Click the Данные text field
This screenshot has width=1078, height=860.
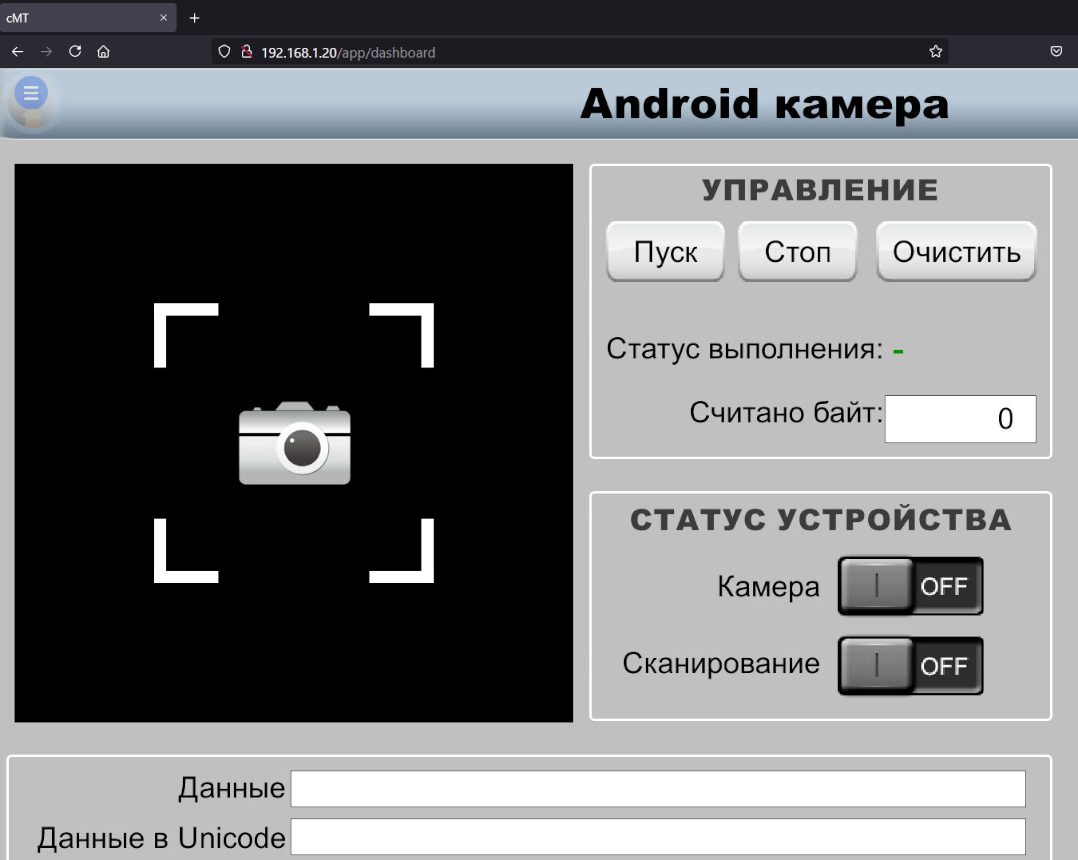point(657,789)
